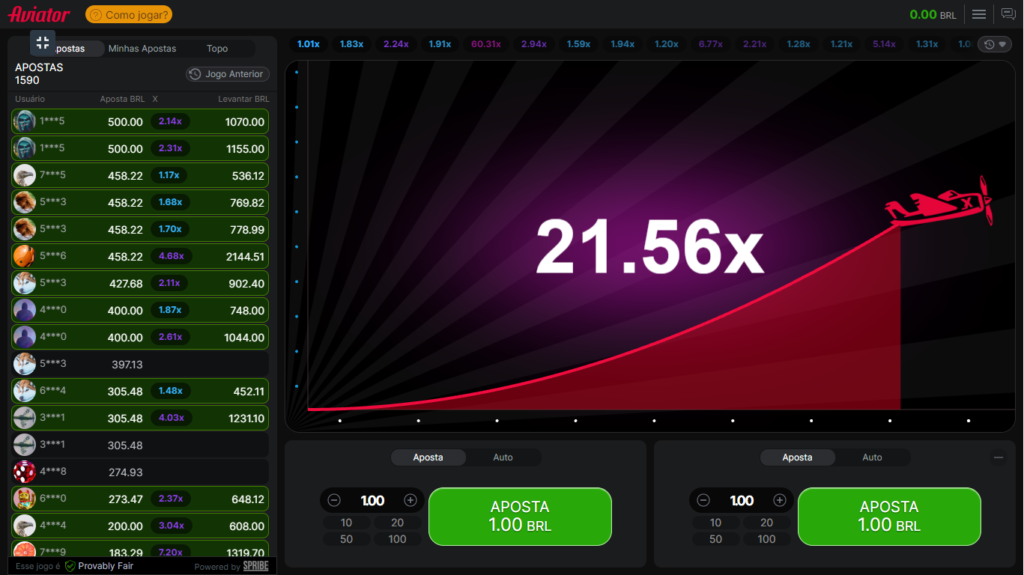Decrease bet with minus icon in left panel

point(334,500)
